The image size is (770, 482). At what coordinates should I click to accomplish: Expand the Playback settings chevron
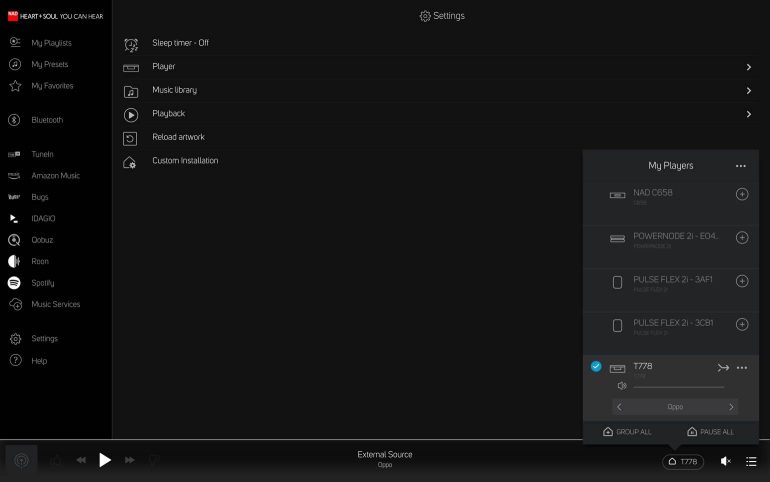point(748,114)
